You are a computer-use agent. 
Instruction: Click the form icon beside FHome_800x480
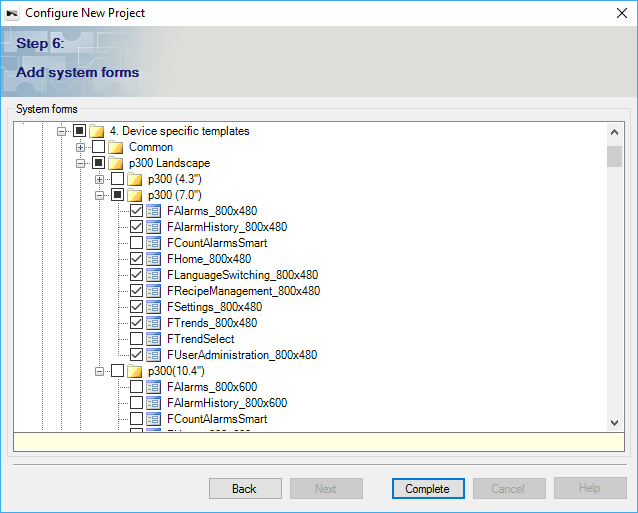(153, 259)
